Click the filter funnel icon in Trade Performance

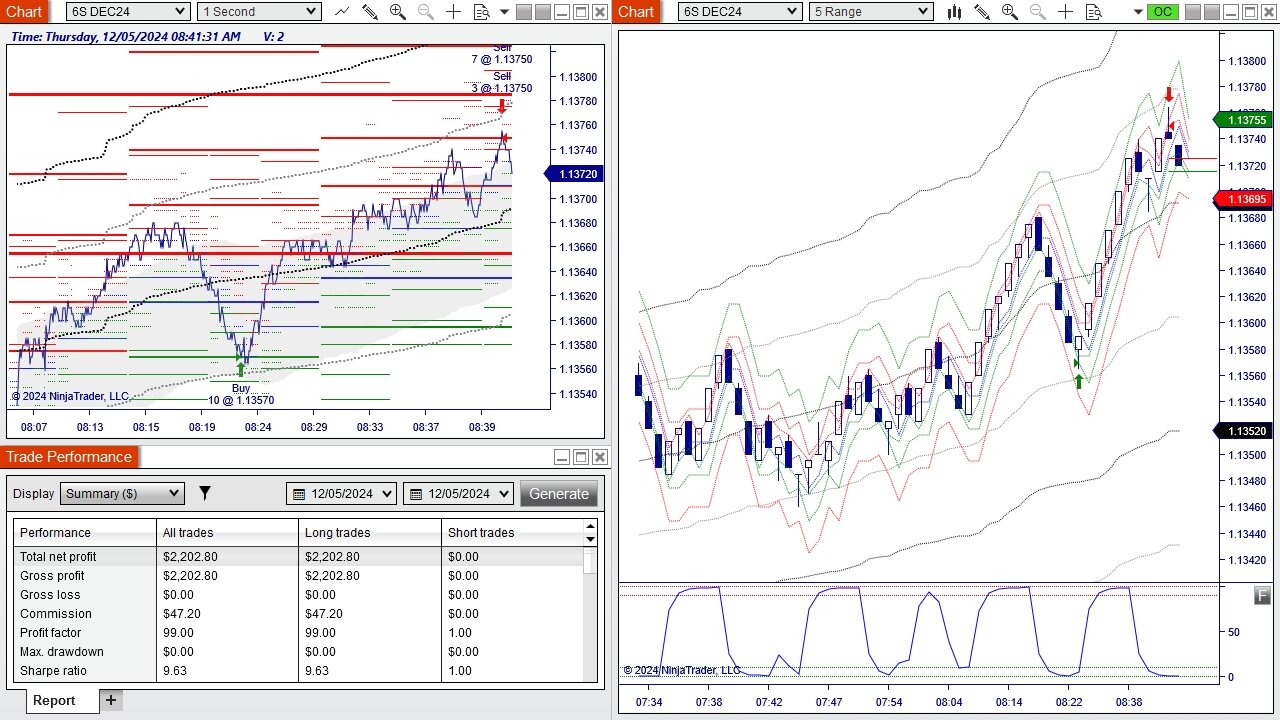click(205, 493)
